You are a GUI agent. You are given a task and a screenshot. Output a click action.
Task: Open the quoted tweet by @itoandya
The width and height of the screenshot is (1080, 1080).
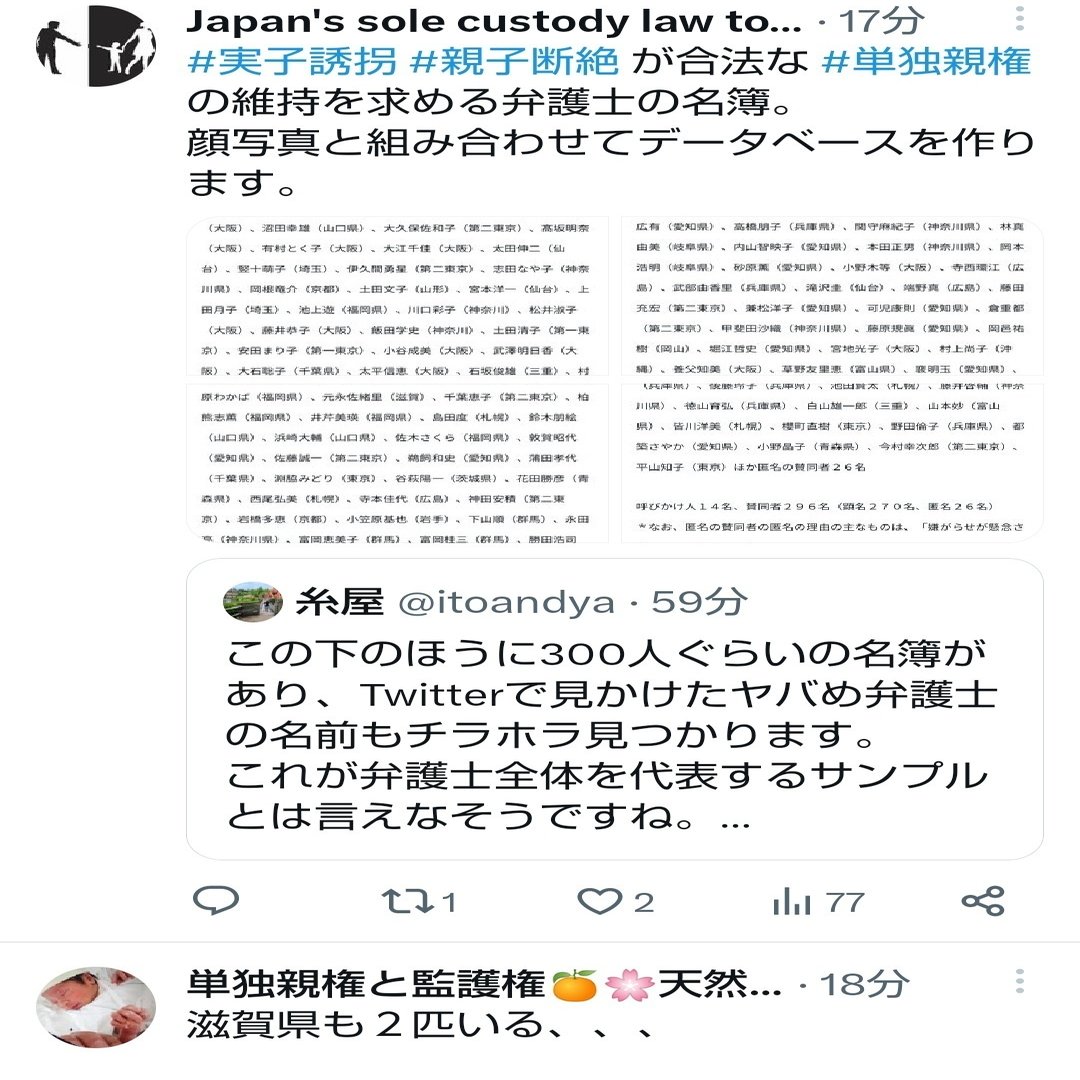[614, 709]
